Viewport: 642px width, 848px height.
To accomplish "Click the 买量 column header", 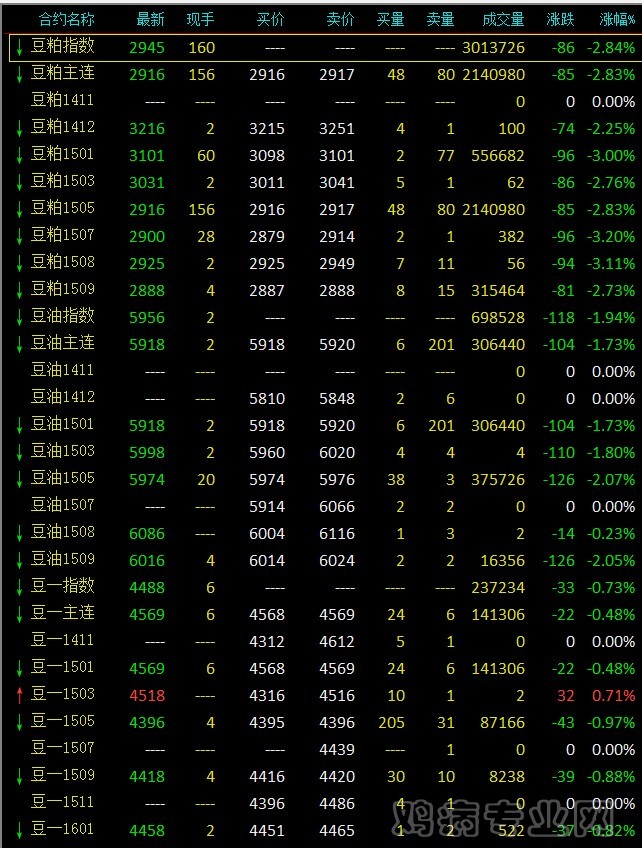I will [x=391, y=20].
